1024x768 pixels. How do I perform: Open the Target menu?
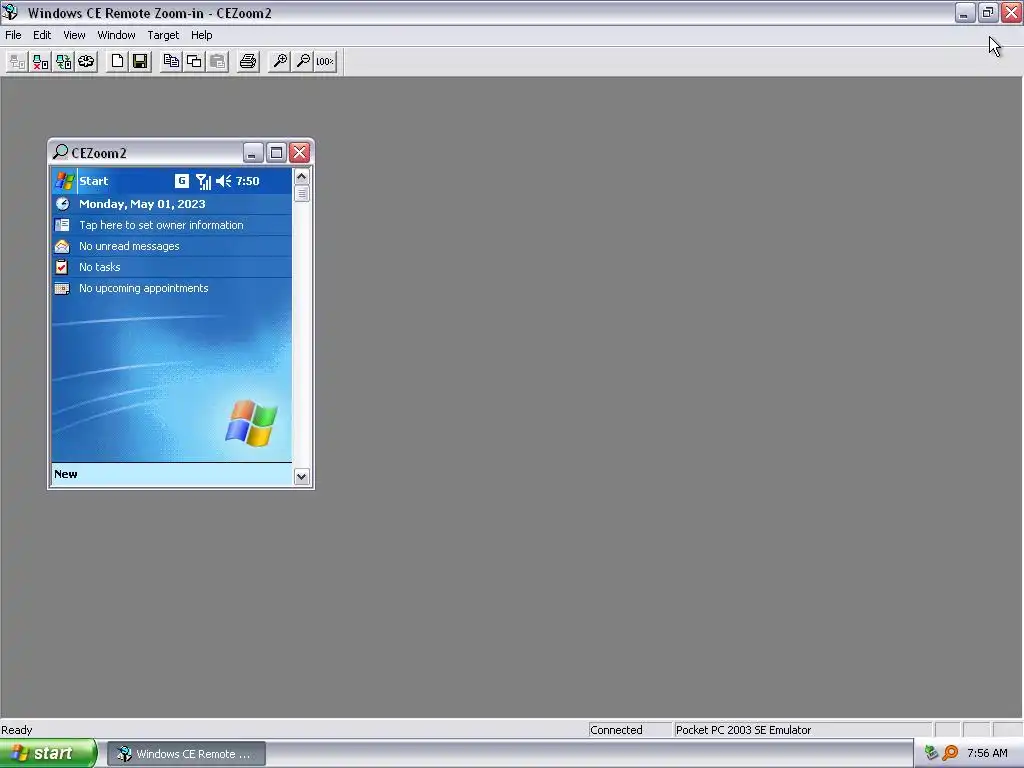click(x=163, y=35)
